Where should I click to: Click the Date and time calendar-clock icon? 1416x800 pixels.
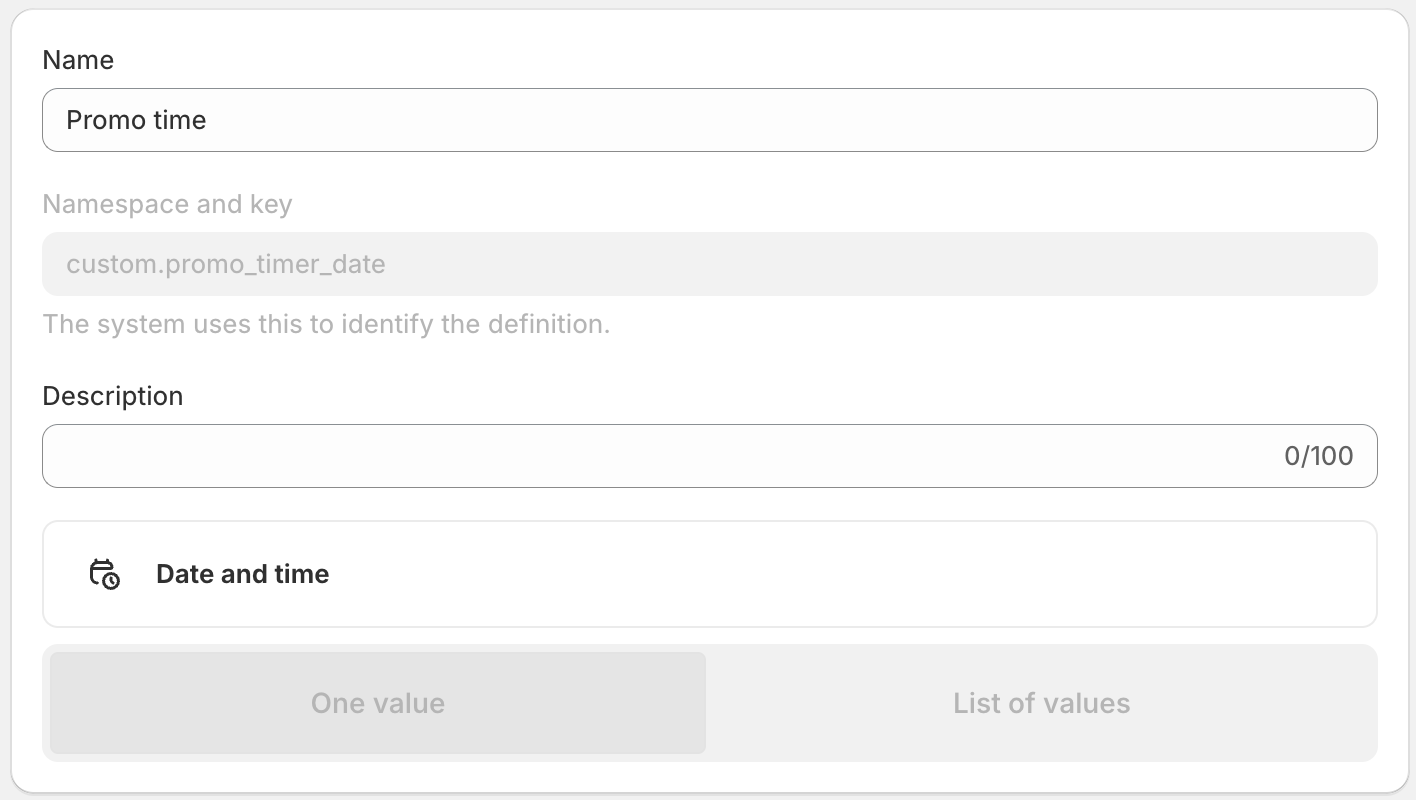[x=104, y=574]
